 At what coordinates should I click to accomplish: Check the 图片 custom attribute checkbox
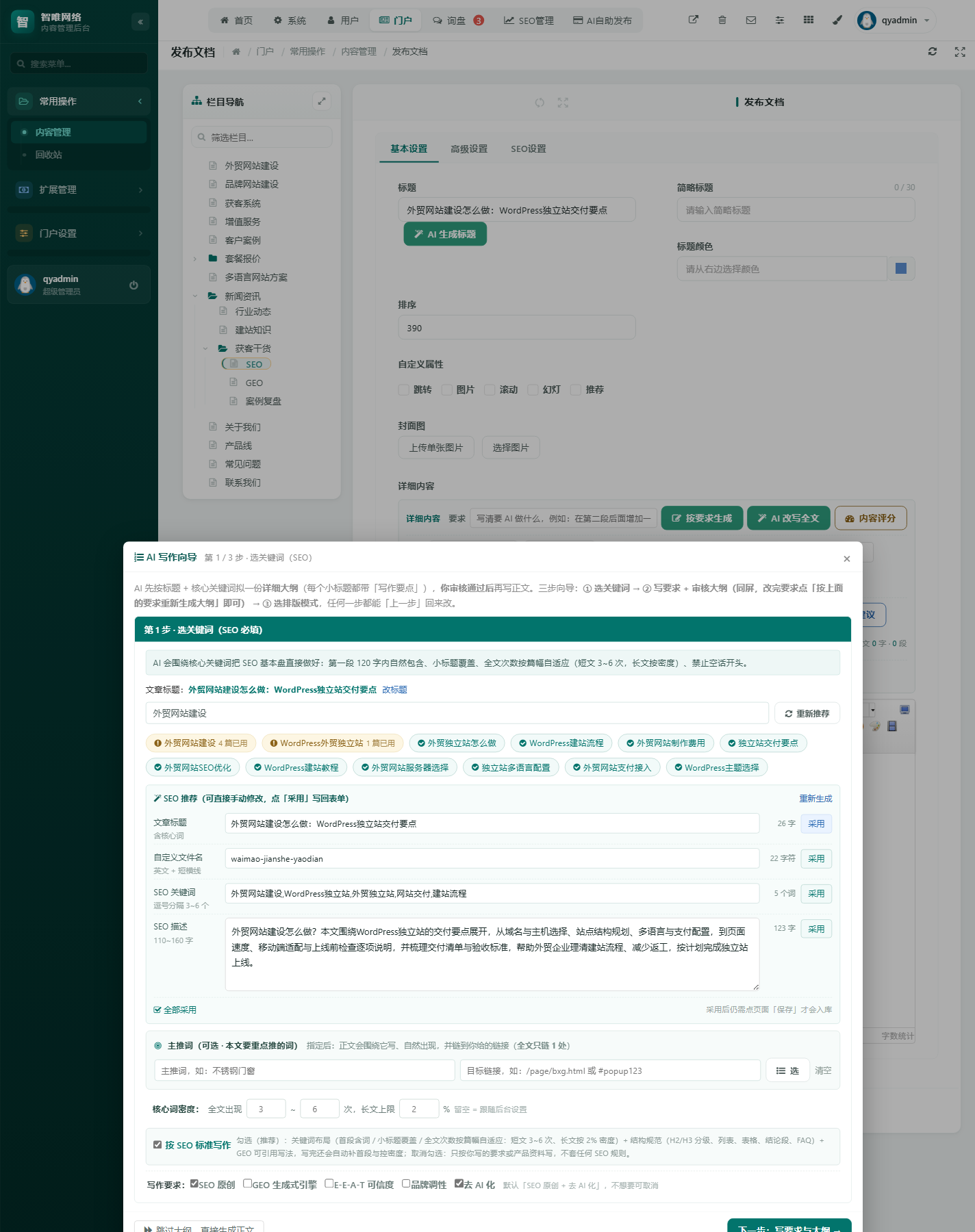click(x=447, y=389)
